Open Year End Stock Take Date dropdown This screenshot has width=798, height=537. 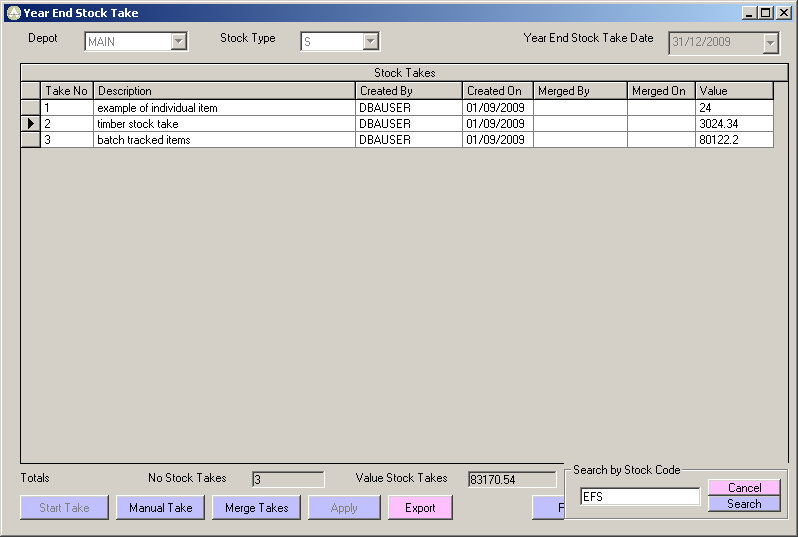point(770,43)
